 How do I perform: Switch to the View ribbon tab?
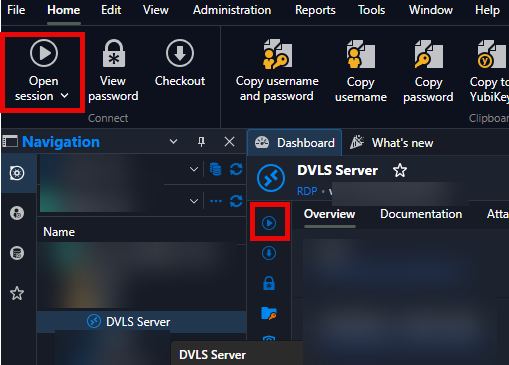tap(156, 10)
